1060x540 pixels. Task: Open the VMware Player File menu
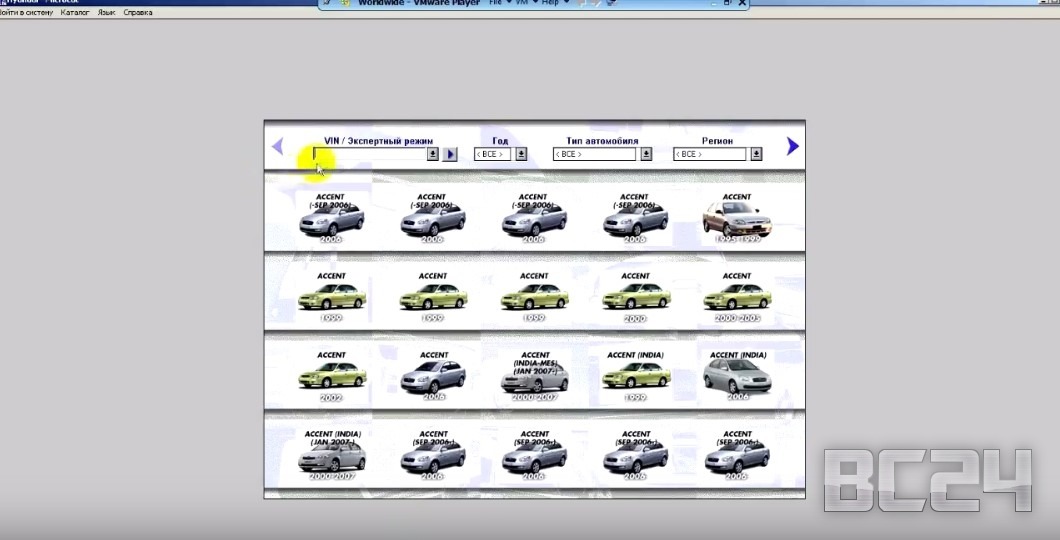tap(496, 3)
